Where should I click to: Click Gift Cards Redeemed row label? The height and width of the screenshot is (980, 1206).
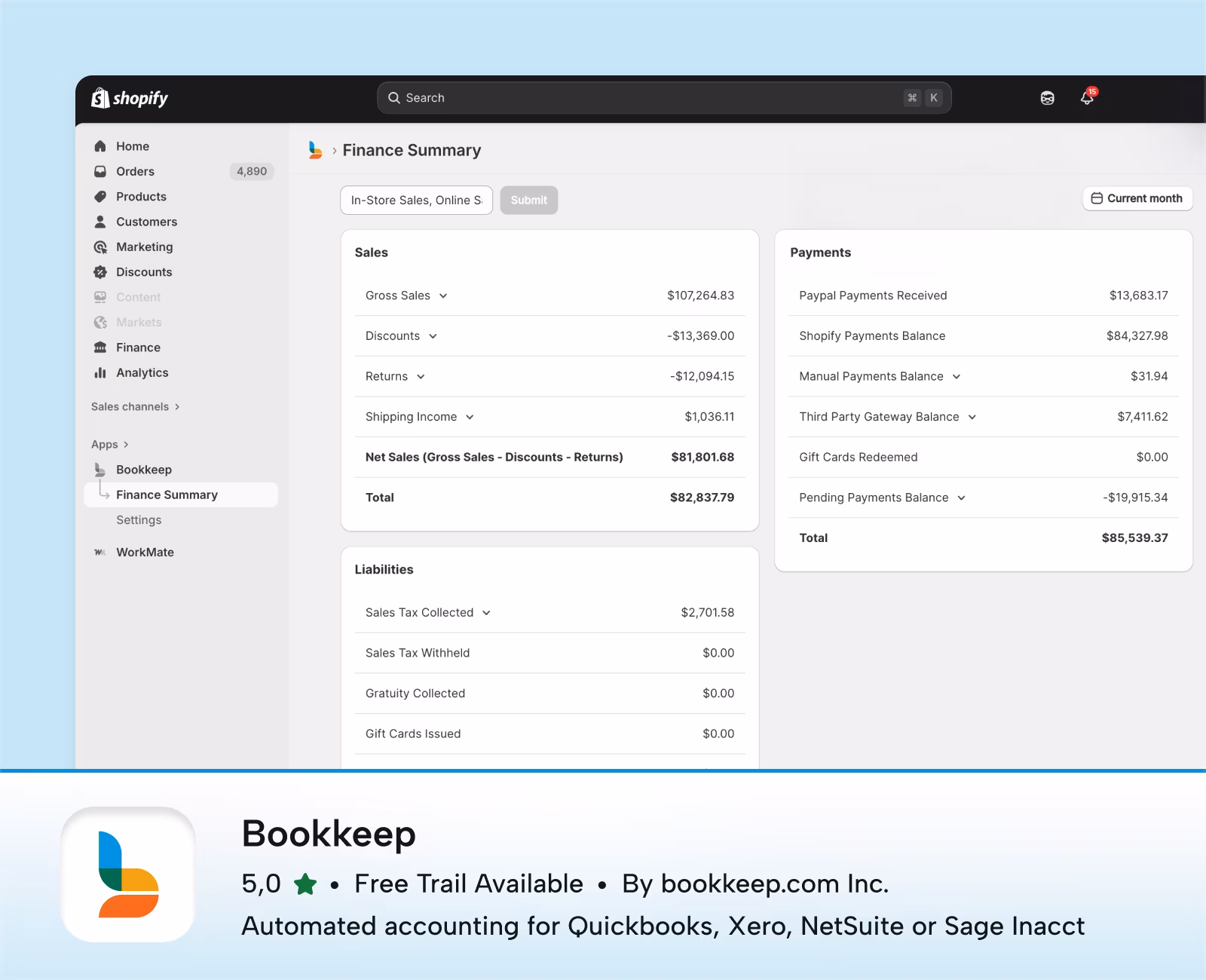coord(859,457)
